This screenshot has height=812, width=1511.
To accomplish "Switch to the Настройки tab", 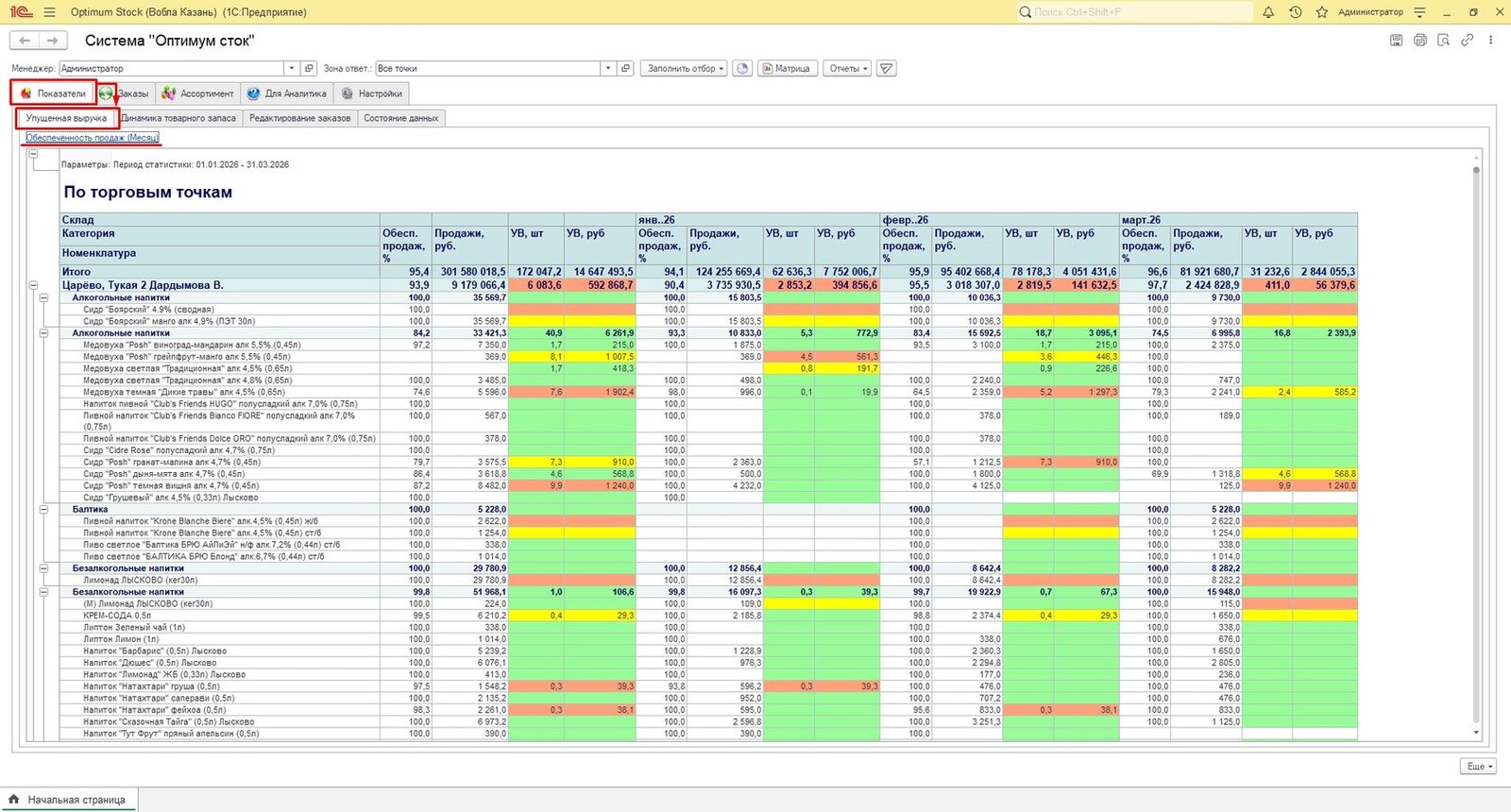I will [x=372, y=93].
